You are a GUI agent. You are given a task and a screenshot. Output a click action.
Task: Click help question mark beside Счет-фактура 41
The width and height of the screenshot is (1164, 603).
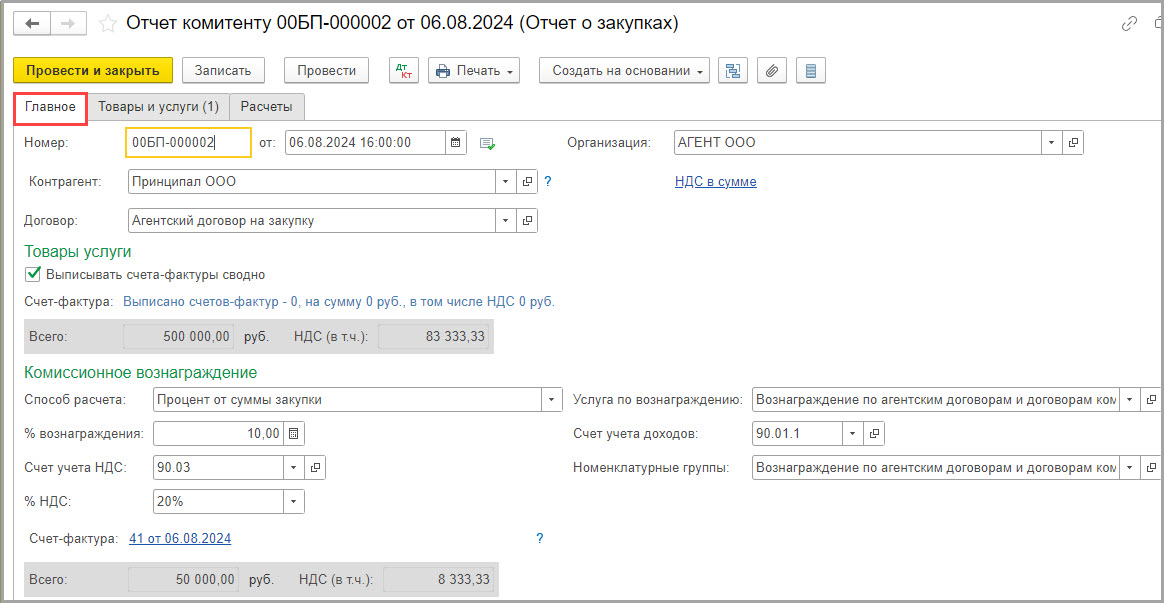(540, 538)
